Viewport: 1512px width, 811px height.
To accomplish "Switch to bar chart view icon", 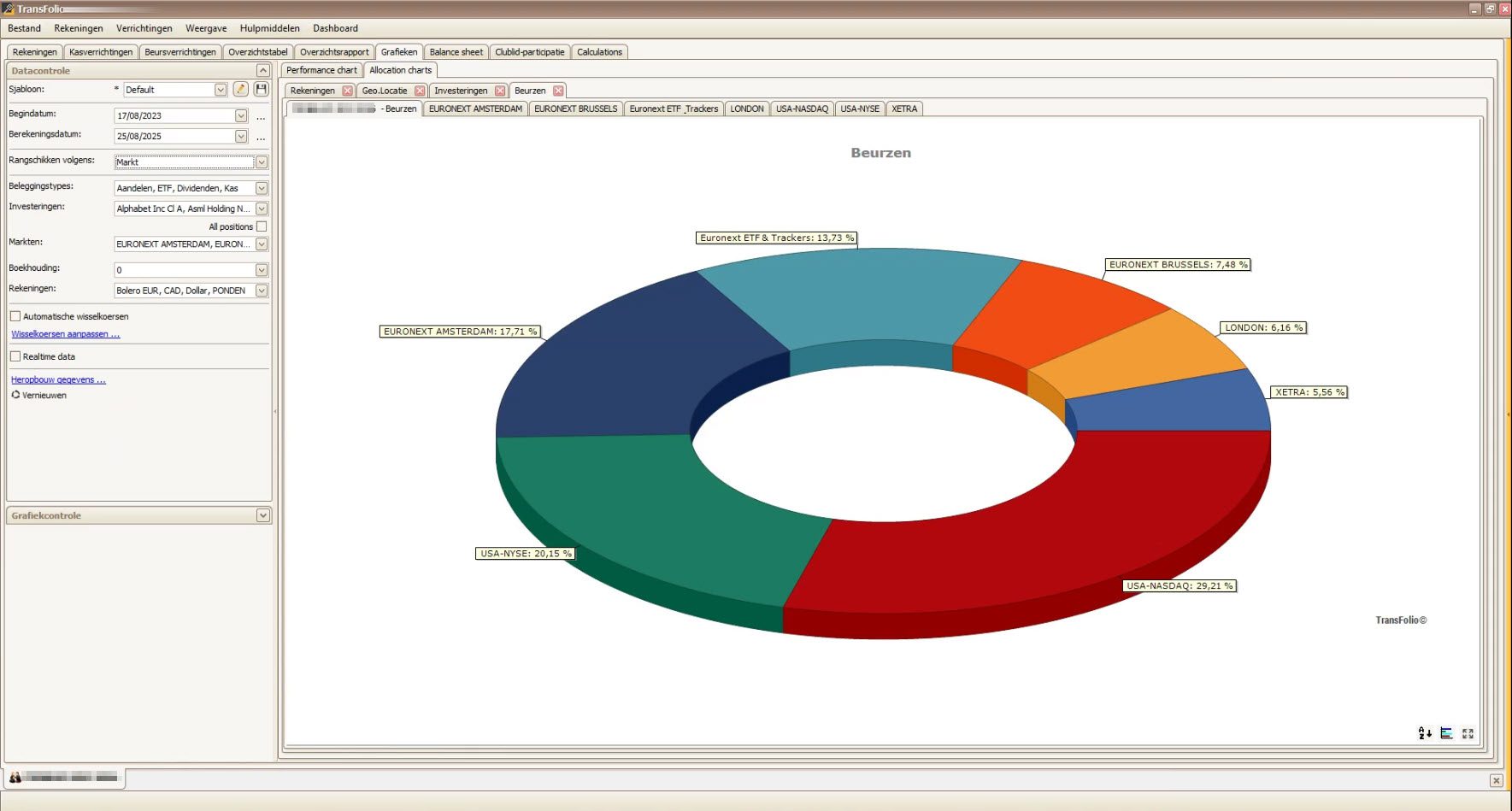I will [x=1446, y=733].
